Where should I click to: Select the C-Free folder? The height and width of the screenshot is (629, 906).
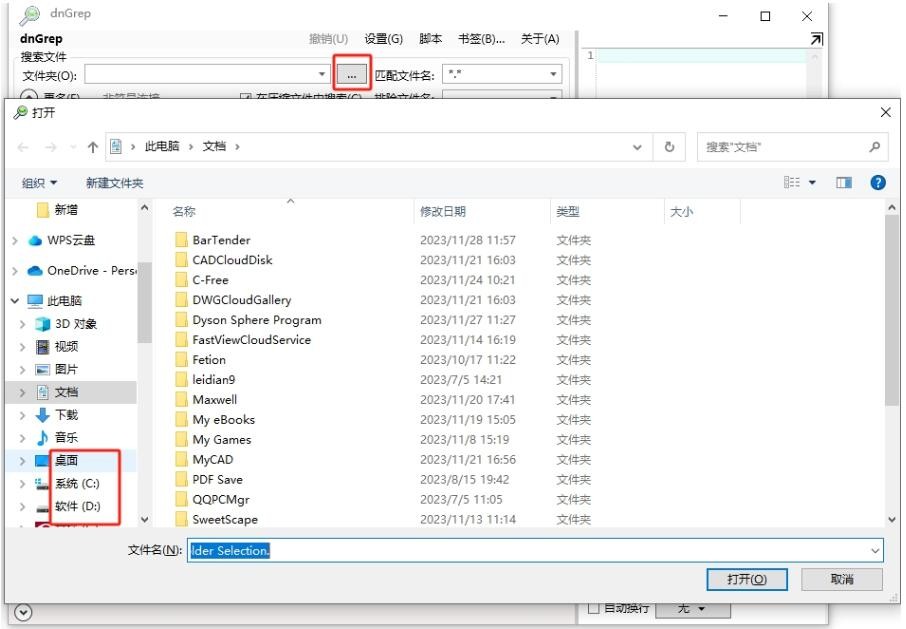point(210,280)
